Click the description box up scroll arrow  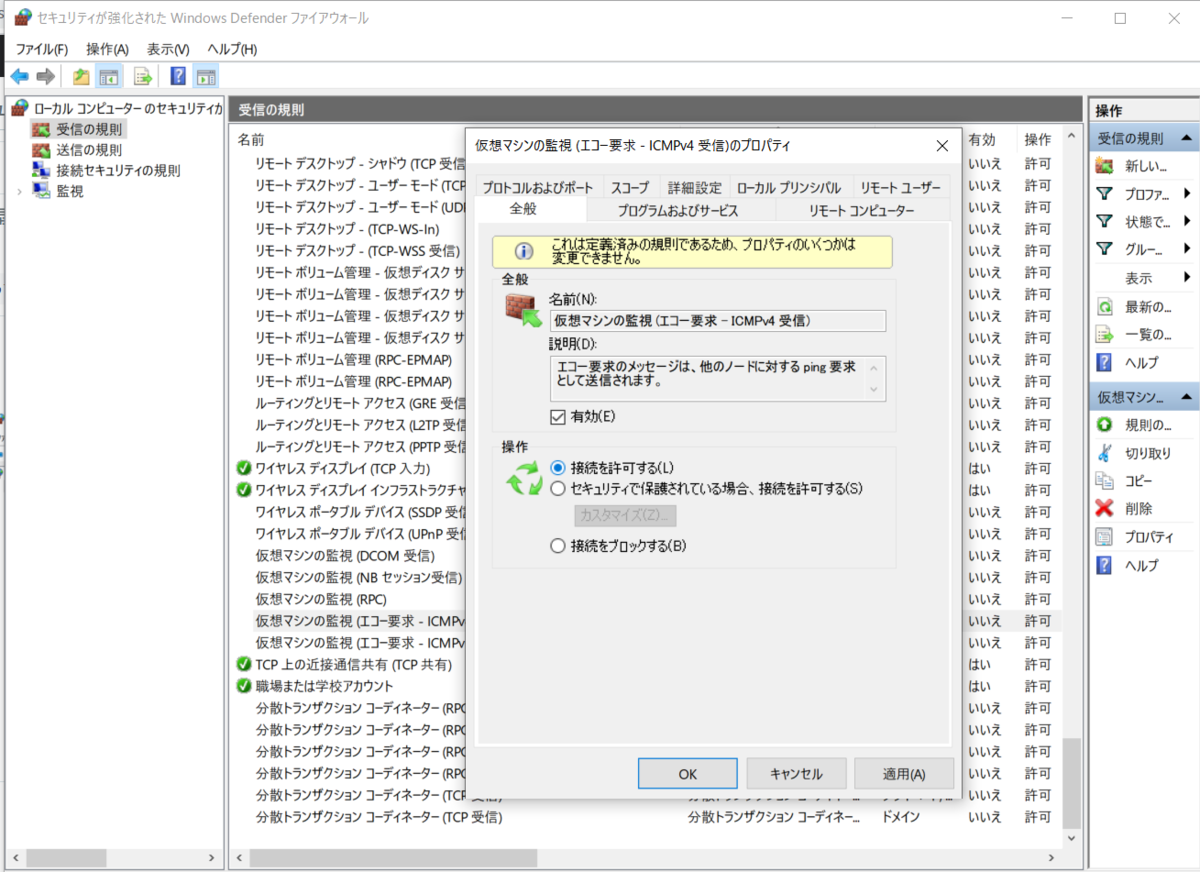tap(875, 366)
